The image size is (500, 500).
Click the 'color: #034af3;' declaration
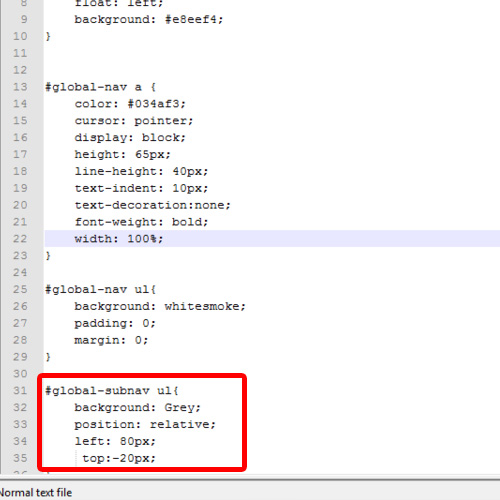click(x=130, y=104)
